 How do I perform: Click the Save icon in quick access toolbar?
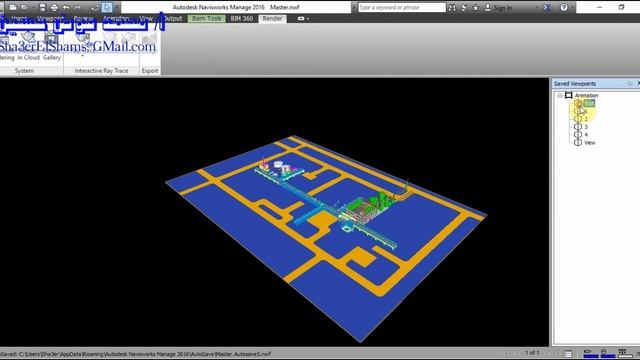[x=42, y=7]
